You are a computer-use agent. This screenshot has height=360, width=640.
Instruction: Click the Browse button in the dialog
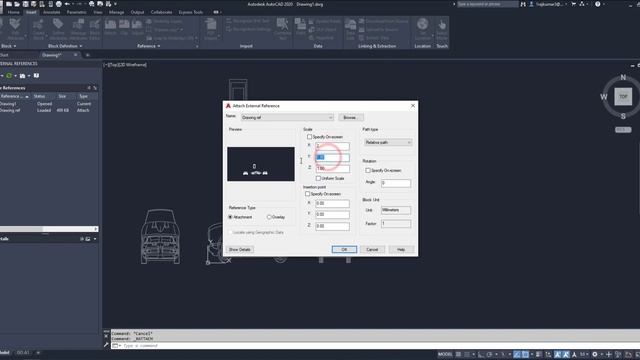[x=350, y=118]
